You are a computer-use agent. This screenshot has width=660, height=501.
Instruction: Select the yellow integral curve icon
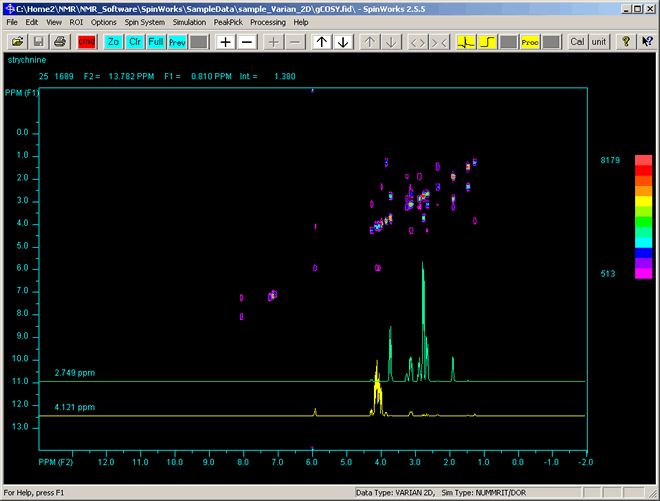point(487,42)
